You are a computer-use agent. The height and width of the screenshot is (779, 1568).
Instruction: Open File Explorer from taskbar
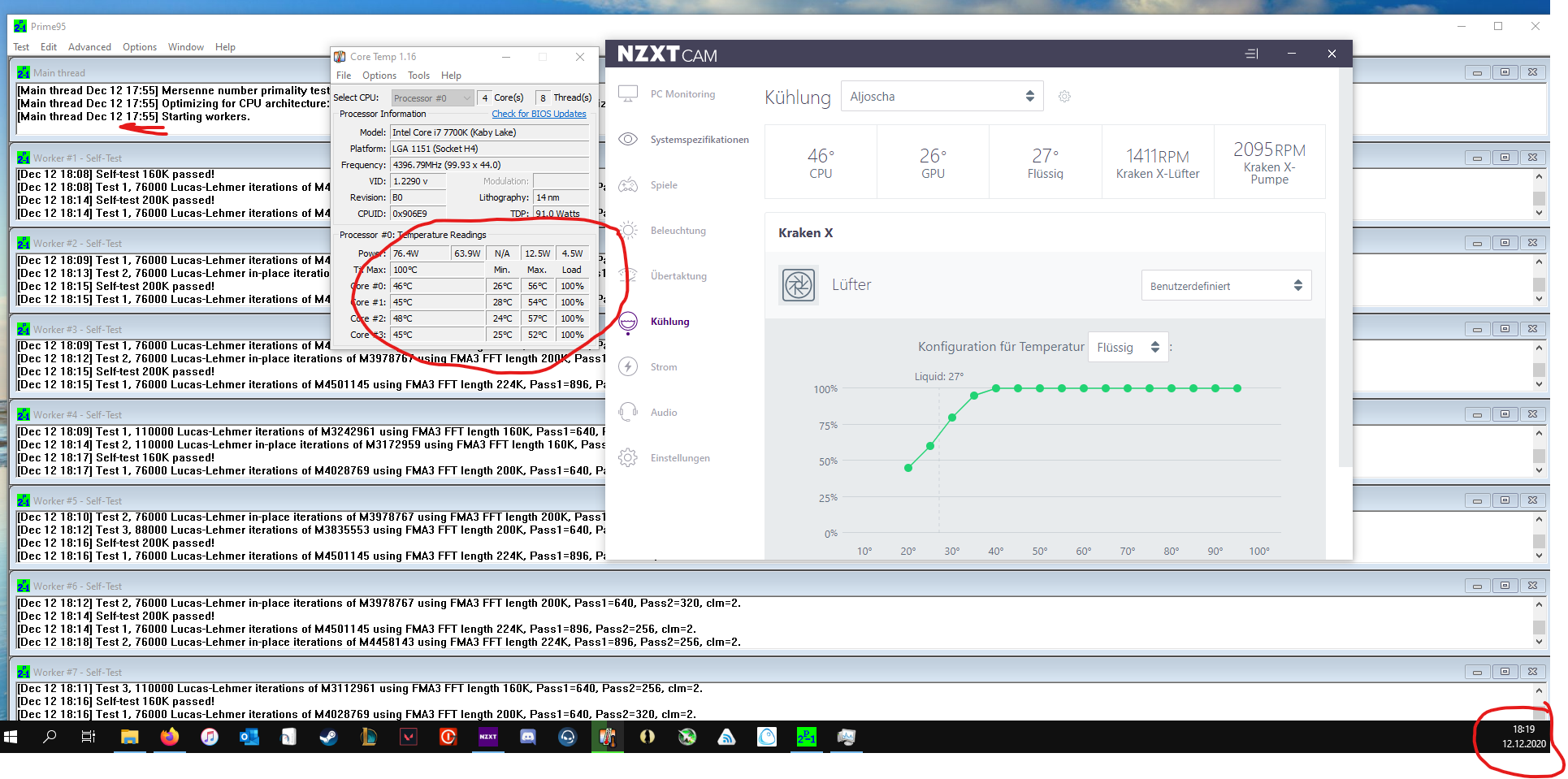(x=129, y=737)
